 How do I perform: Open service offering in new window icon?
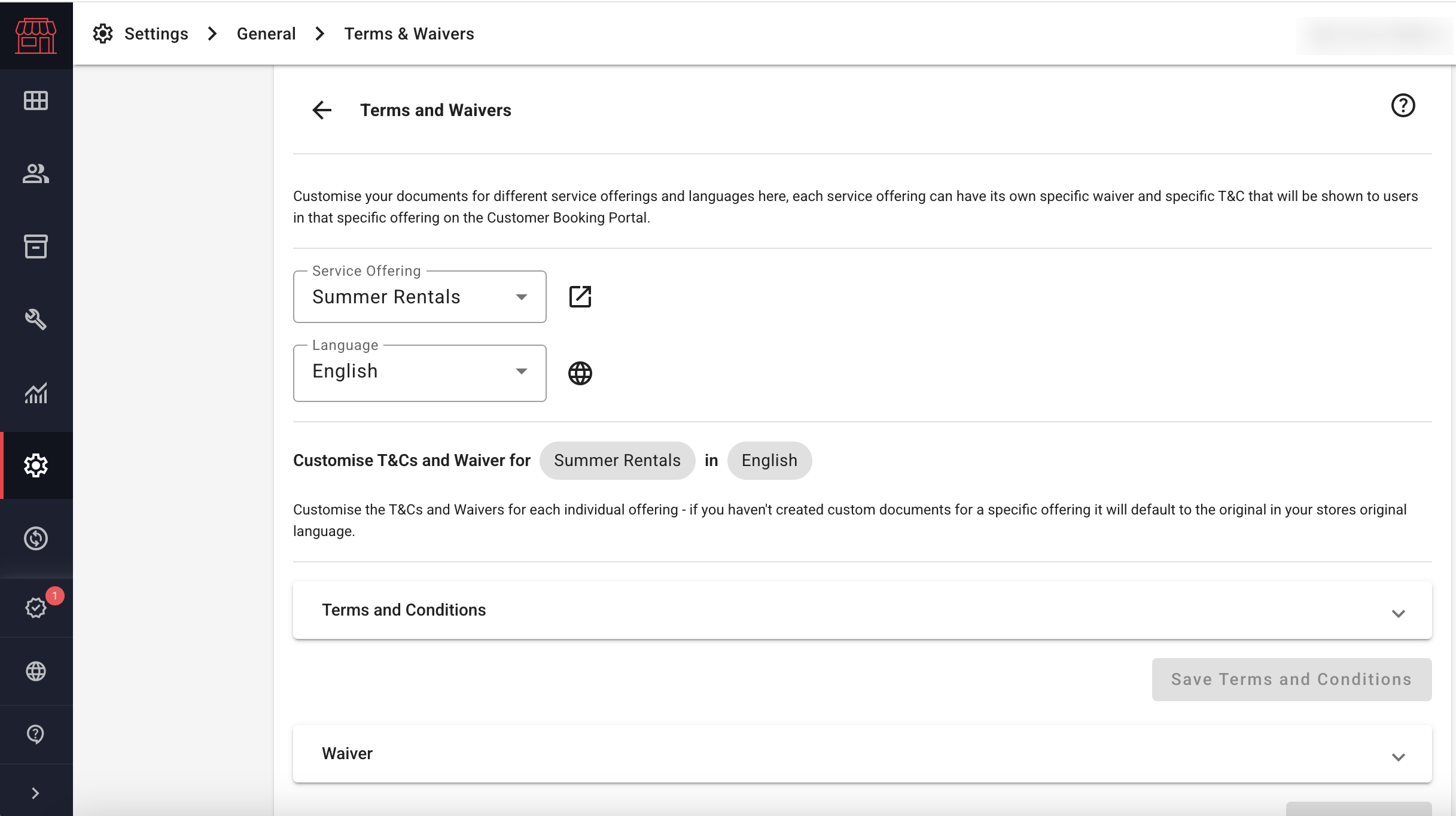[x=580, y=297]
